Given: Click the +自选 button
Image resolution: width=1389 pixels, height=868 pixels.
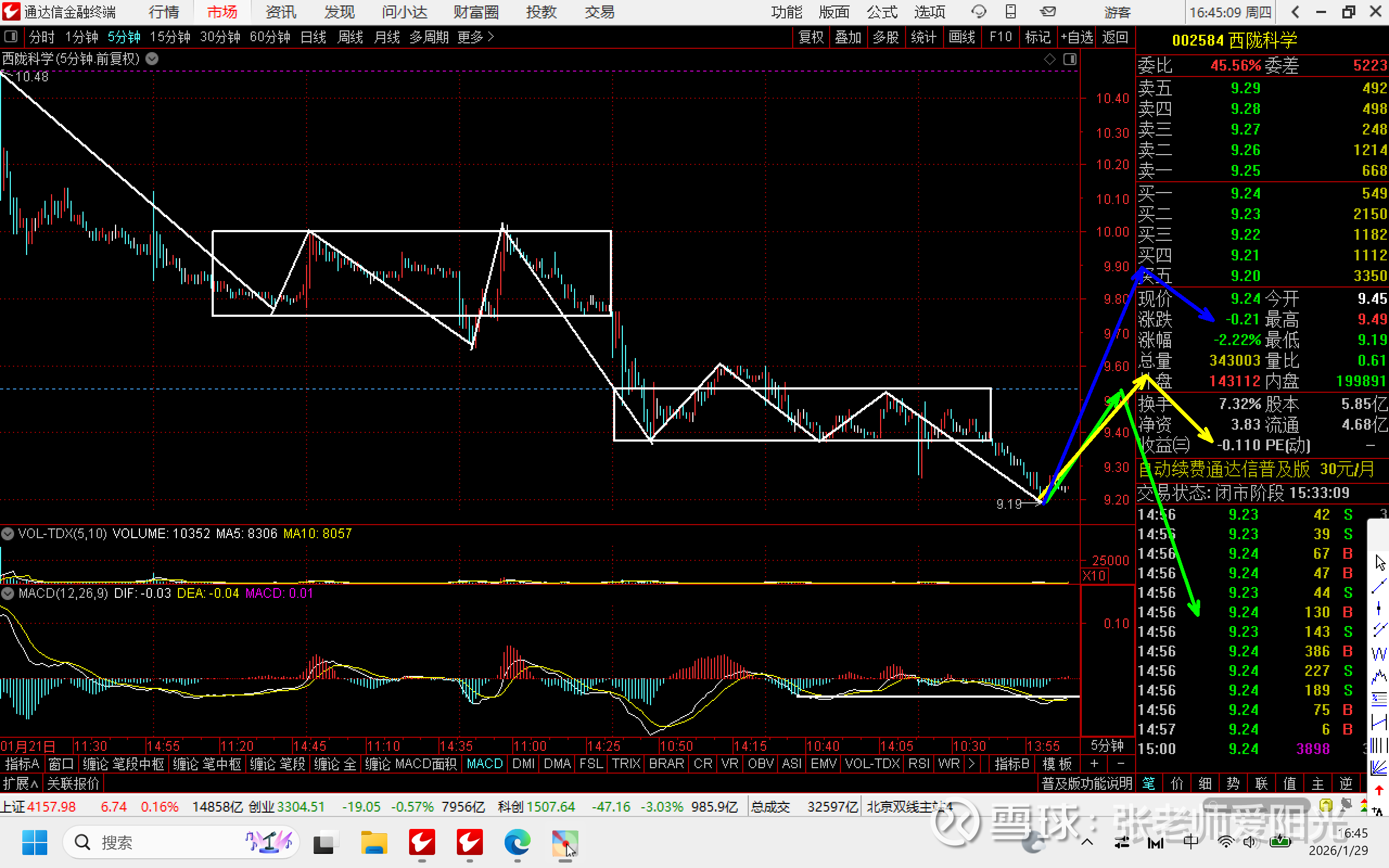Looking at the screenshot, I should (1076, 37).
